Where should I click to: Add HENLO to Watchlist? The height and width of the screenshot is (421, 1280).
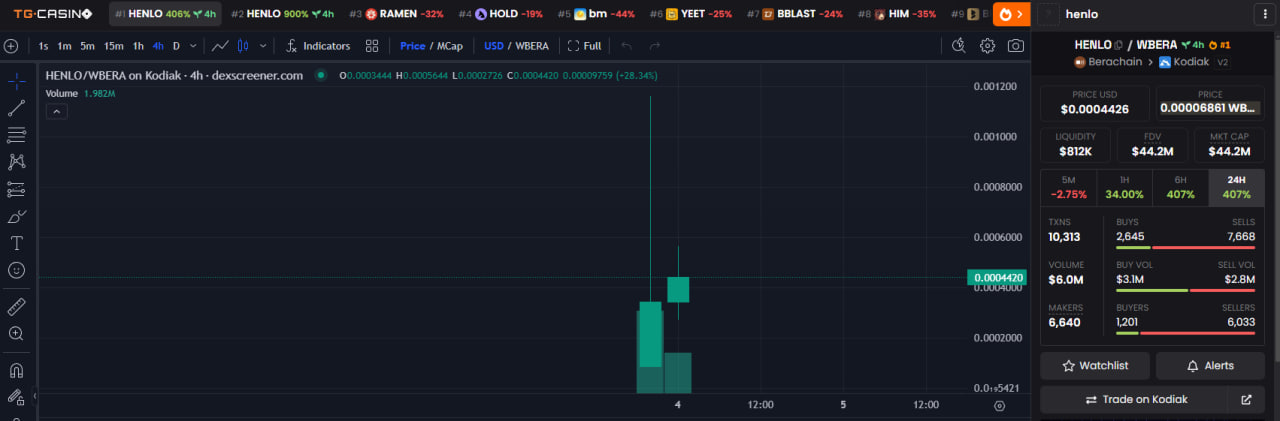click(x=1093, y=365)
